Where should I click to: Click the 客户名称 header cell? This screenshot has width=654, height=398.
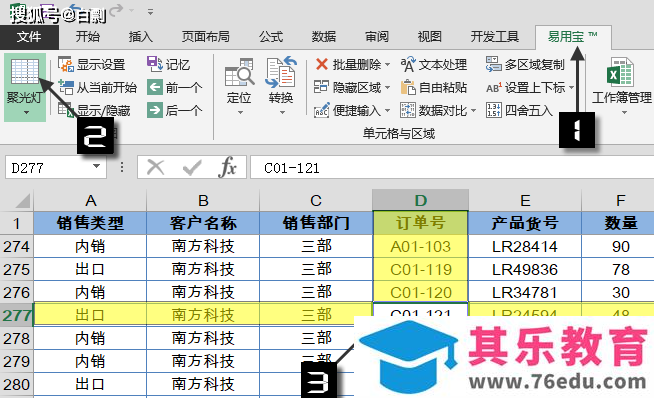203,223
